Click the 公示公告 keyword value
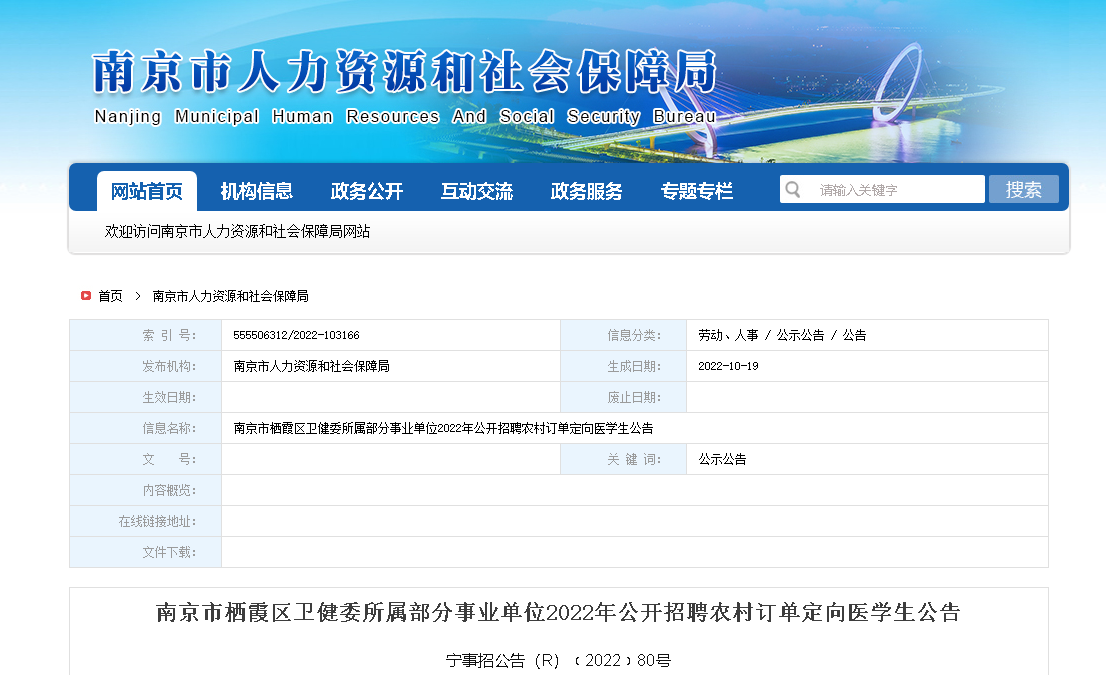This screenshot has width=1106, height=675. tap(722, 459)
